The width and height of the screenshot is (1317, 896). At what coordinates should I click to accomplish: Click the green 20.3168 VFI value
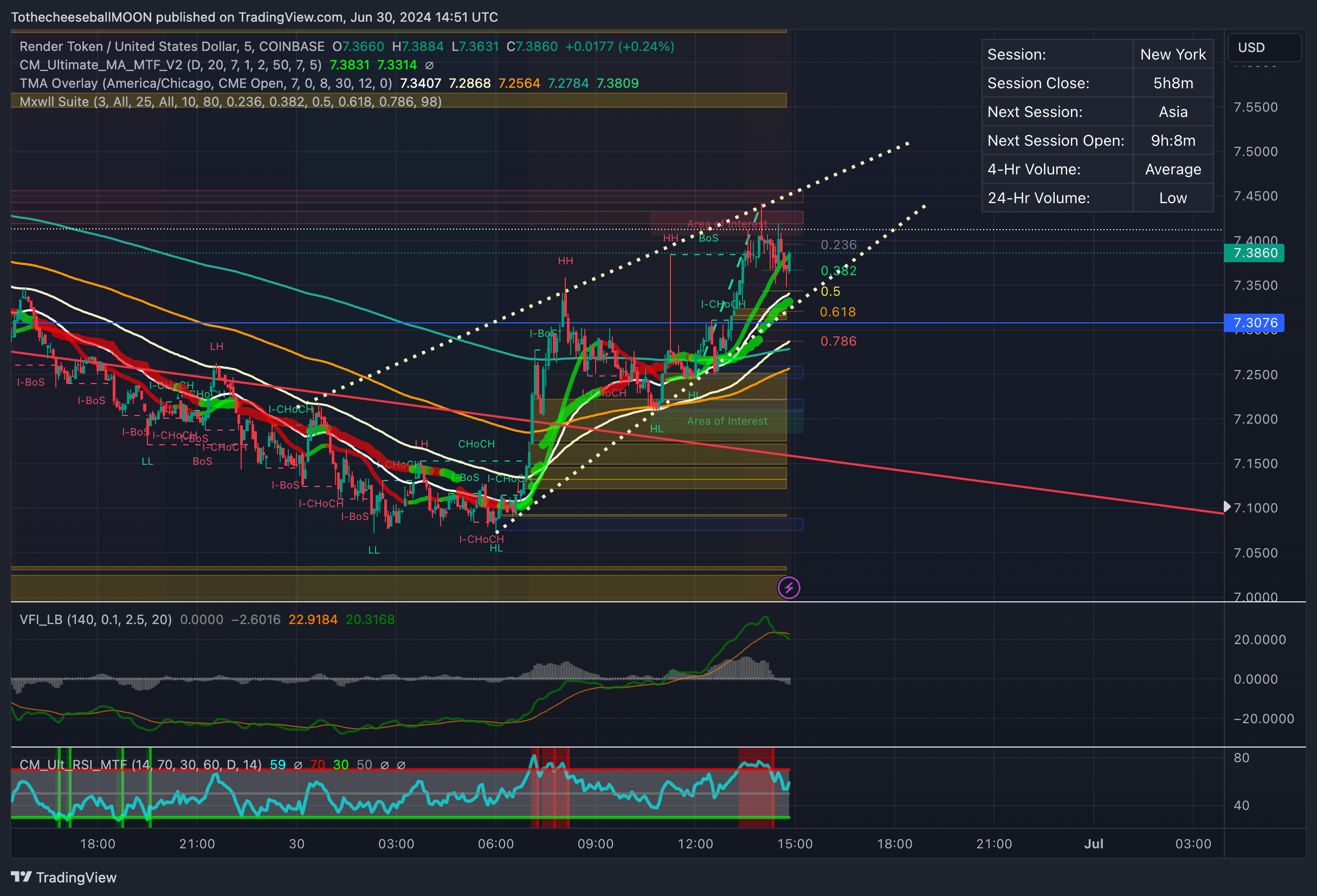tap(370, 620)
